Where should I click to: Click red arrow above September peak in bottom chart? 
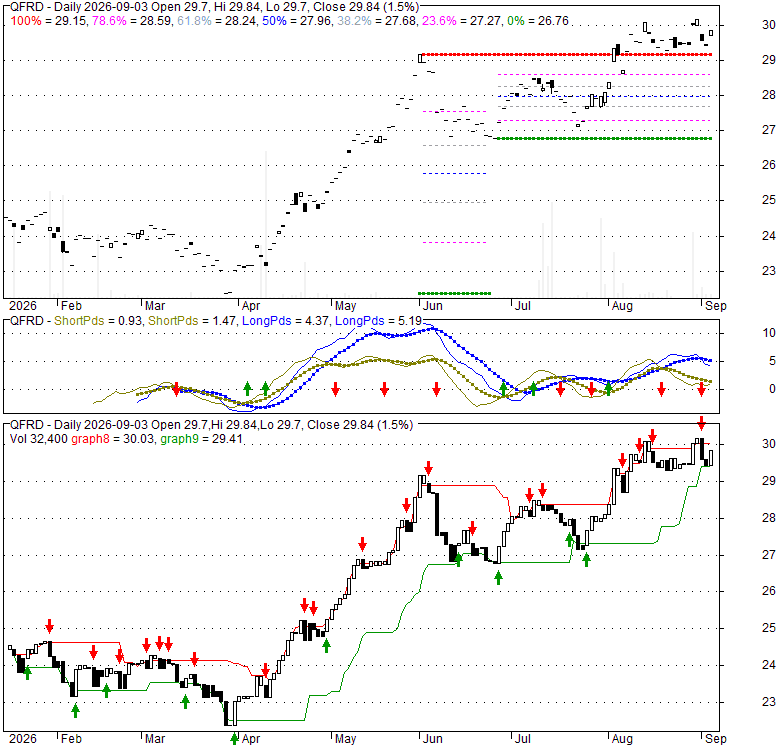701,423
